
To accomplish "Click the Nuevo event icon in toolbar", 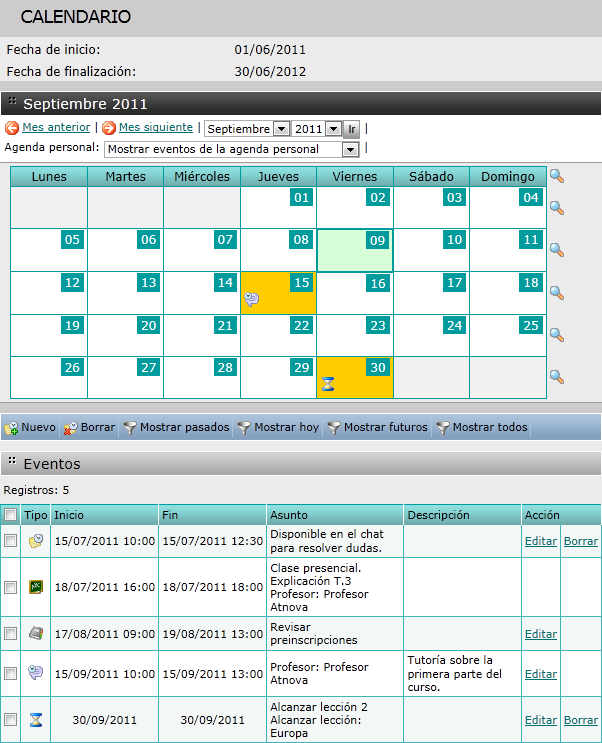I will click(11, 428).
